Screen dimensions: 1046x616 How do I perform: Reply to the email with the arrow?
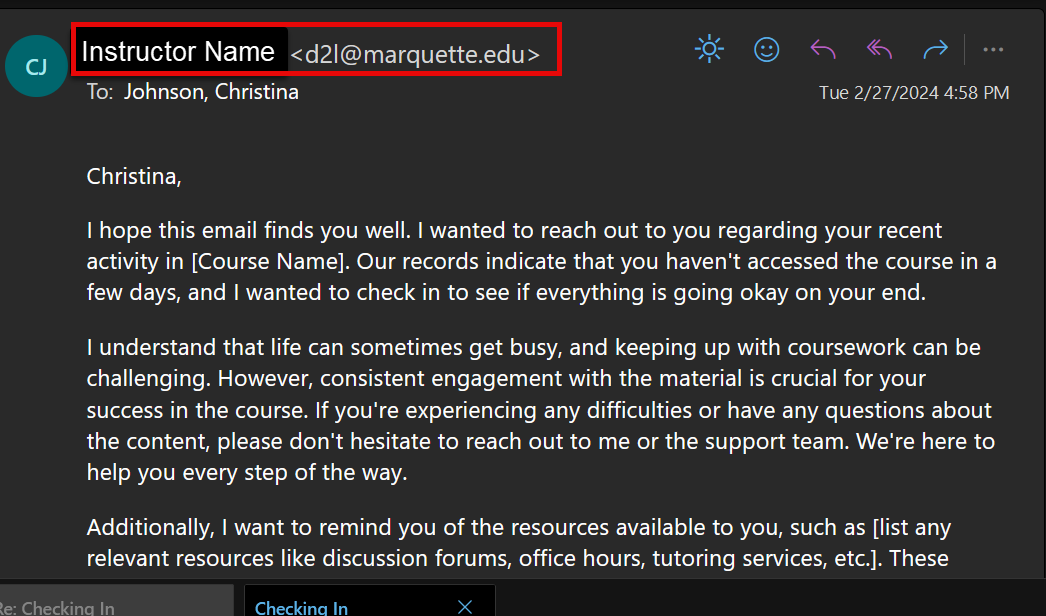[x=822, y=49]
